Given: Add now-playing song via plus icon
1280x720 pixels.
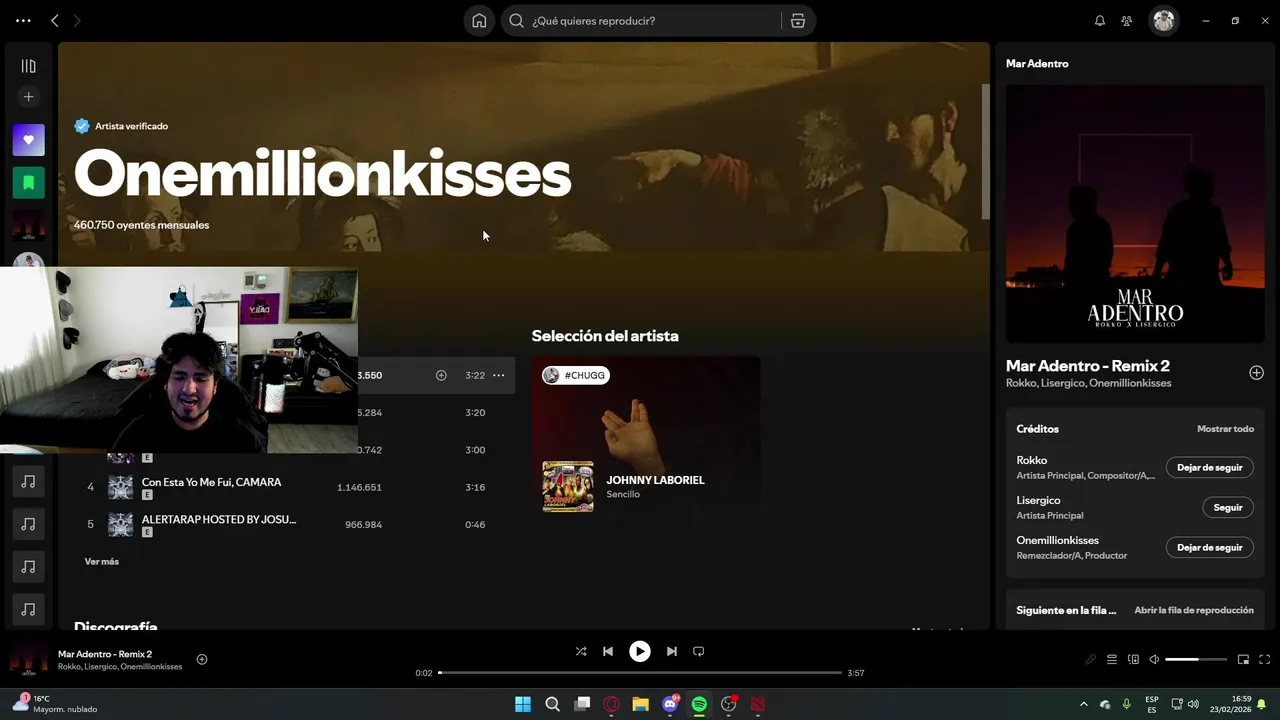Looking at the screenshot, I should pos(202,659).
